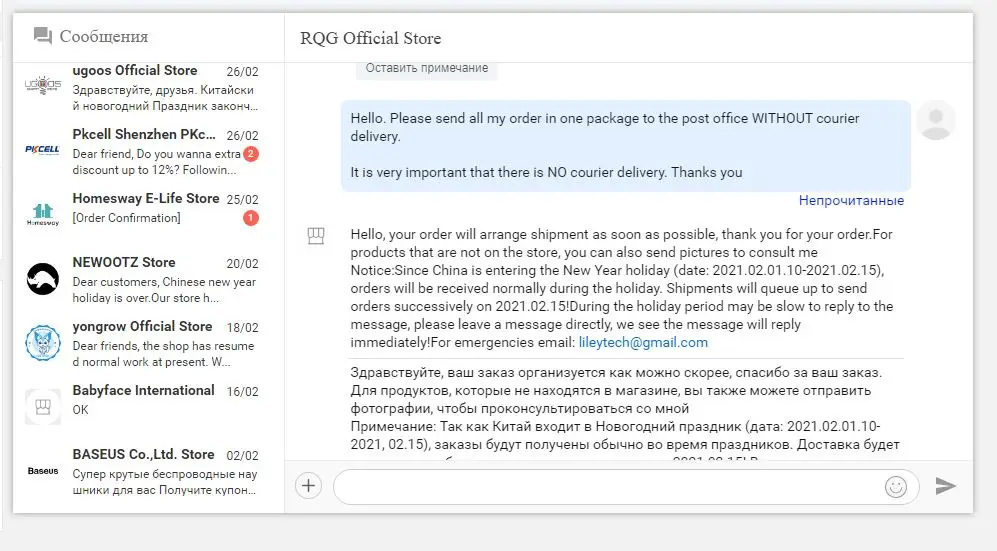Click the store icon next to seller reply

tap(316, 236)
